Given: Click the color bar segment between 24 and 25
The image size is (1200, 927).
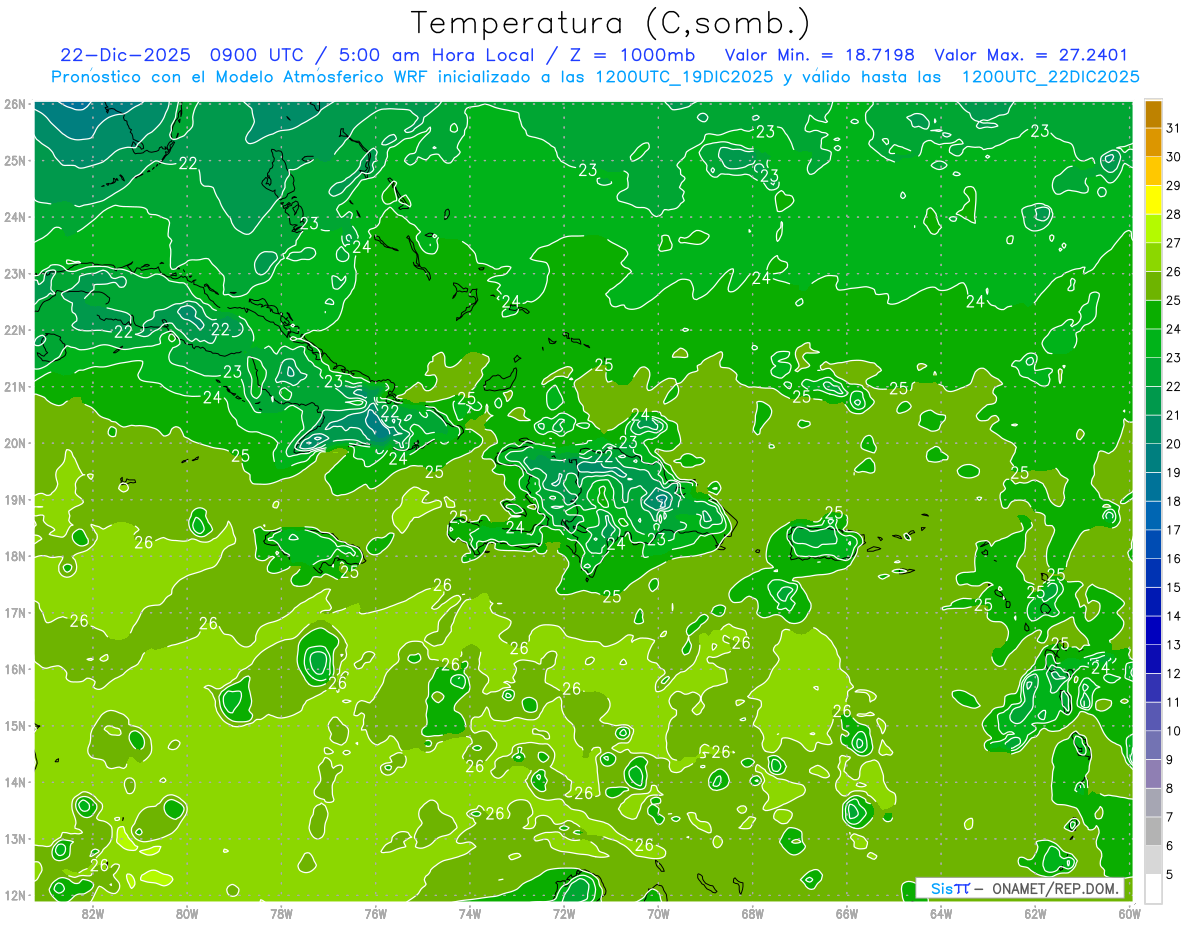Looking at the screenshot, I should [x=1153, y=315].
